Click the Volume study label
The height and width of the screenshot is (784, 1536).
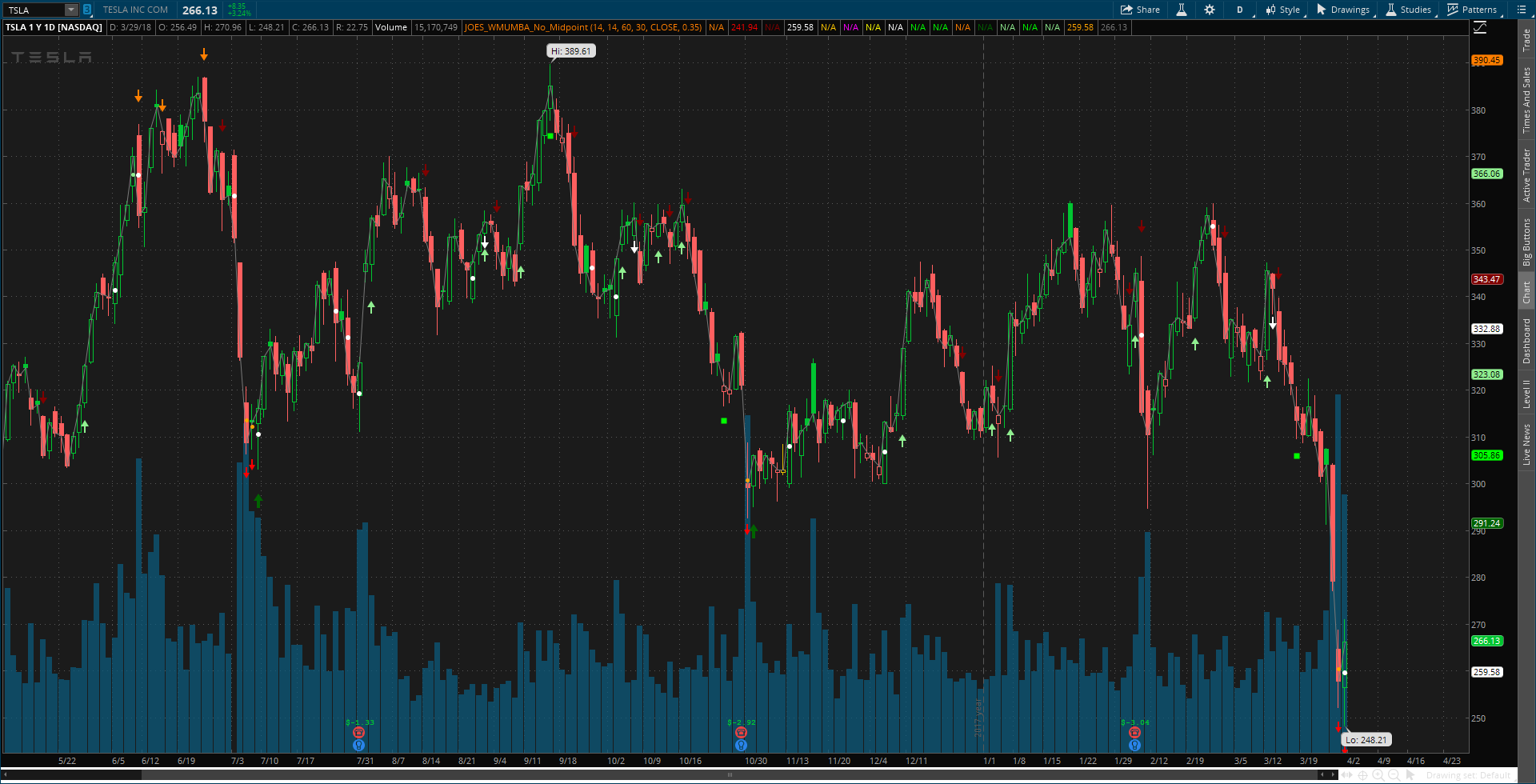click(x=391, y=27)
